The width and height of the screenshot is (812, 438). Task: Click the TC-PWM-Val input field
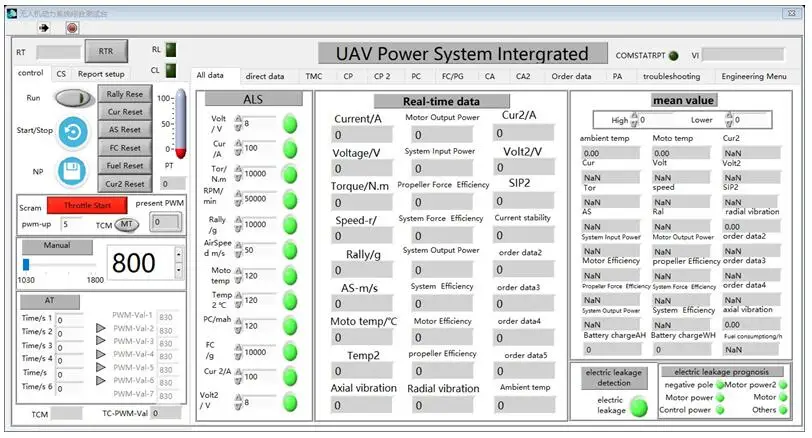166,413
